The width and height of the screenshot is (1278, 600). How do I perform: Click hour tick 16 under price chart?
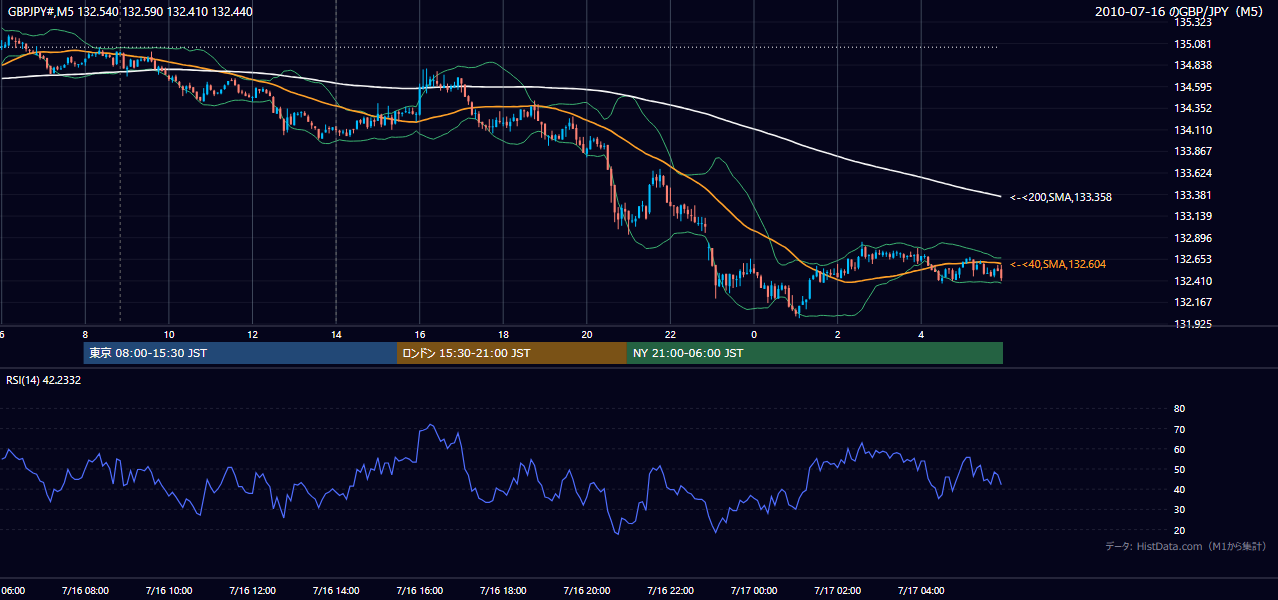point(420,334)
